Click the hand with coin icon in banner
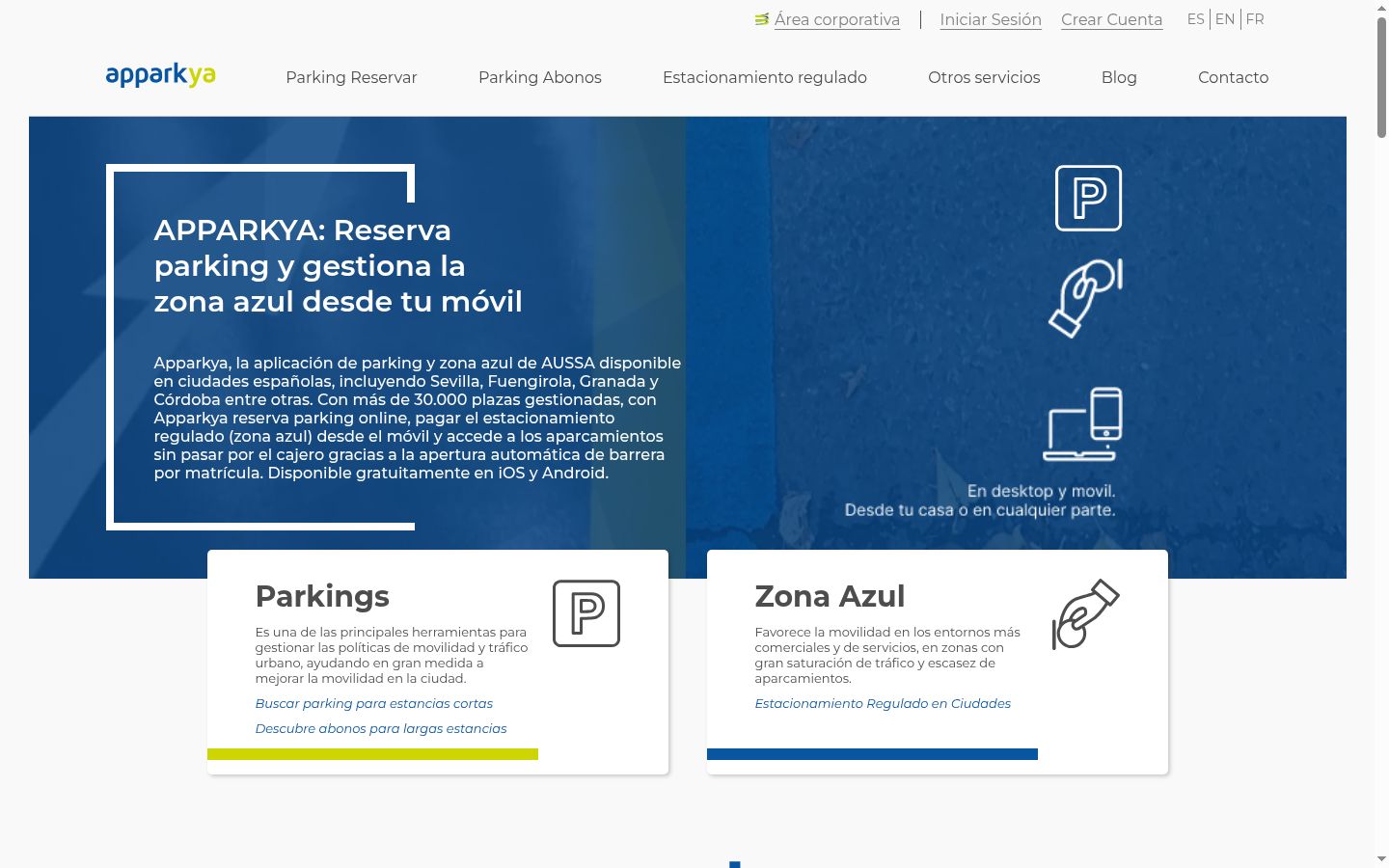This screenshot has width=1389, height=868. pyautogui.click(x=1086, y=298)
